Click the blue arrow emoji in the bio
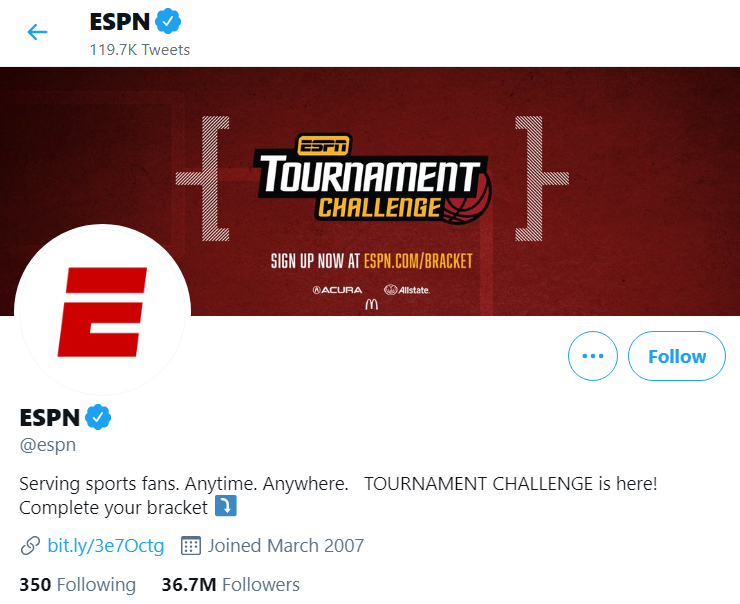The image size is (740, 604). (226, 507)
